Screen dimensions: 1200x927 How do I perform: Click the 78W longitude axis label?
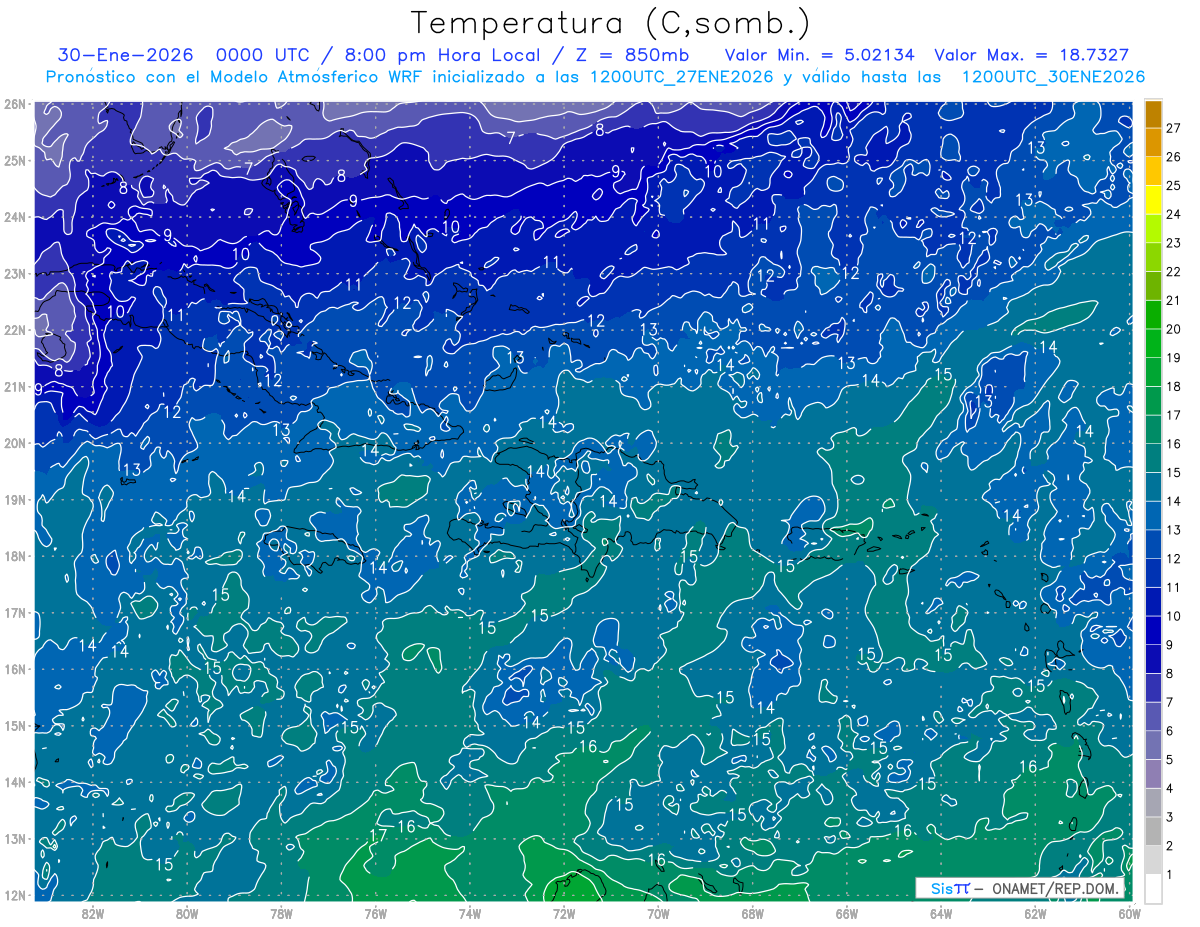click(281, 912)
